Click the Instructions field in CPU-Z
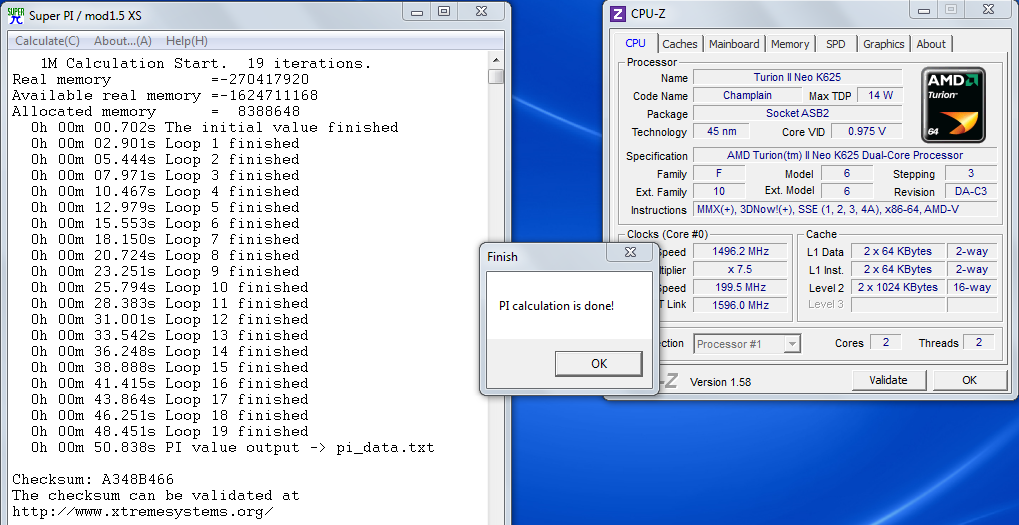Image resolution: width=1019 pixels, height=525 pixels. (x=845, y=210)
